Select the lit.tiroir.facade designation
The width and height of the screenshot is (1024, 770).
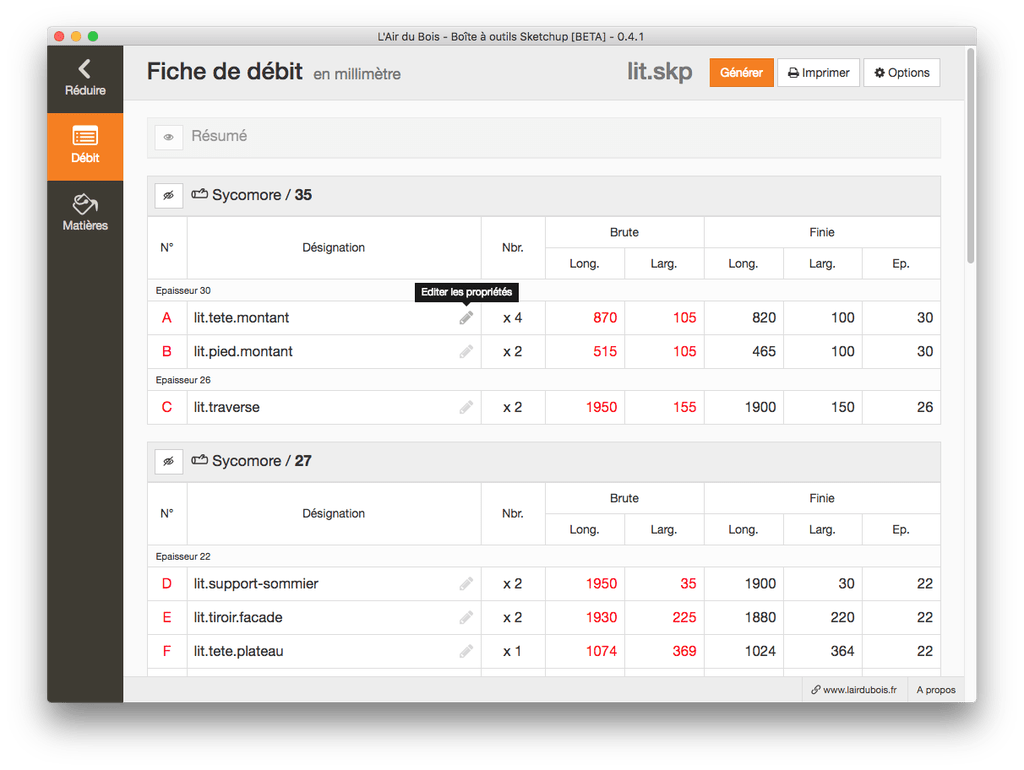238,617
